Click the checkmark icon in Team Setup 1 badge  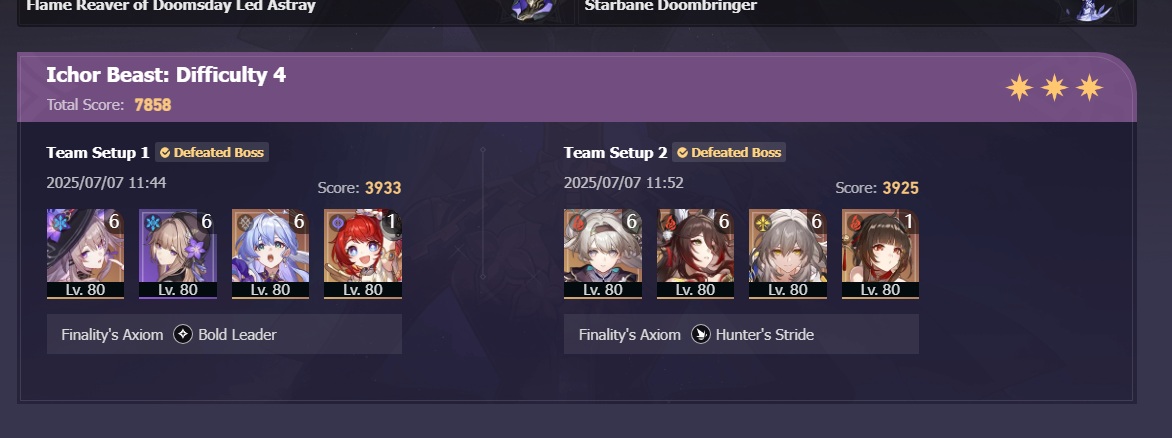(165, 152)
